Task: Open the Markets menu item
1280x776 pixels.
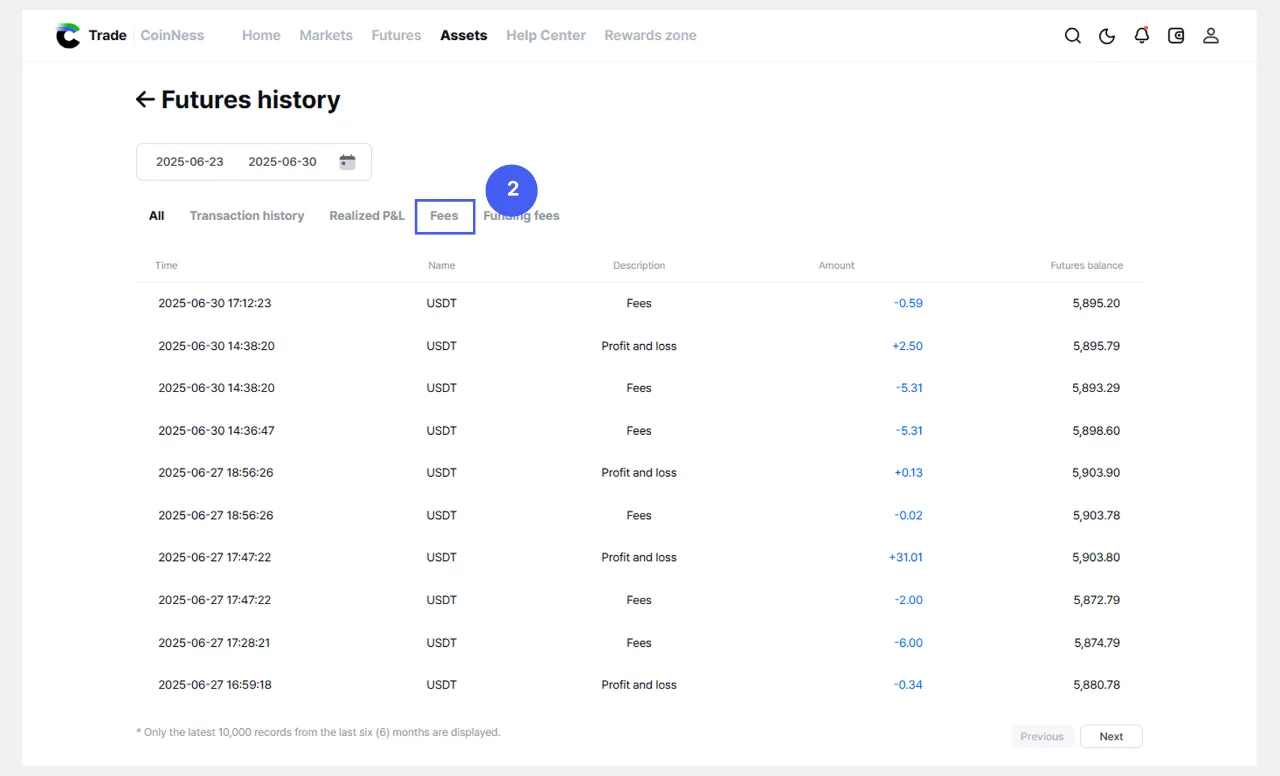Action: [x=326, y=36]
